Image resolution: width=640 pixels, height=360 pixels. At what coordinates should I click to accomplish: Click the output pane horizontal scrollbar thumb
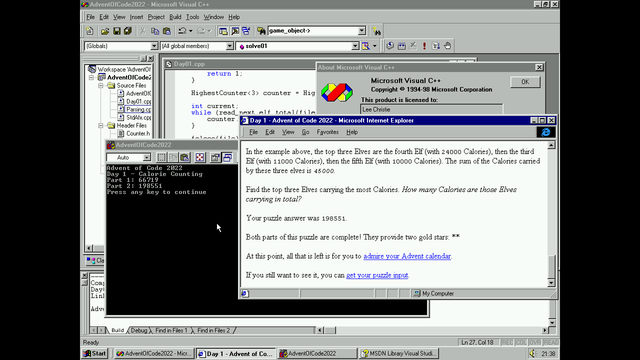click(x=330, y=330)
